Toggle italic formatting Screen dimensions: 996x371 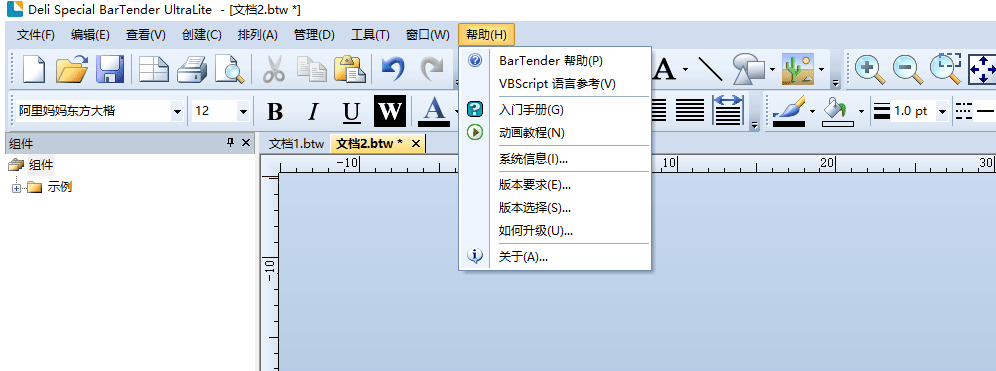coord(312,111)
